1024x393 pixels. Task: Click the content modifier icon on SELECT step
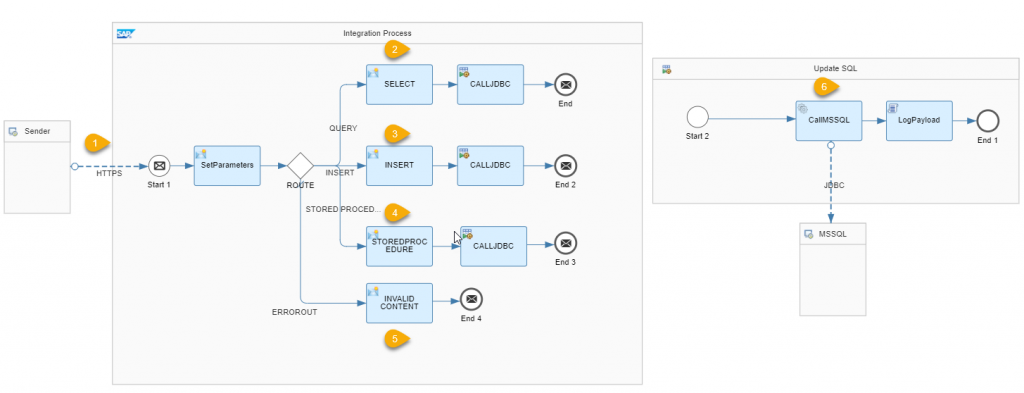374,72
